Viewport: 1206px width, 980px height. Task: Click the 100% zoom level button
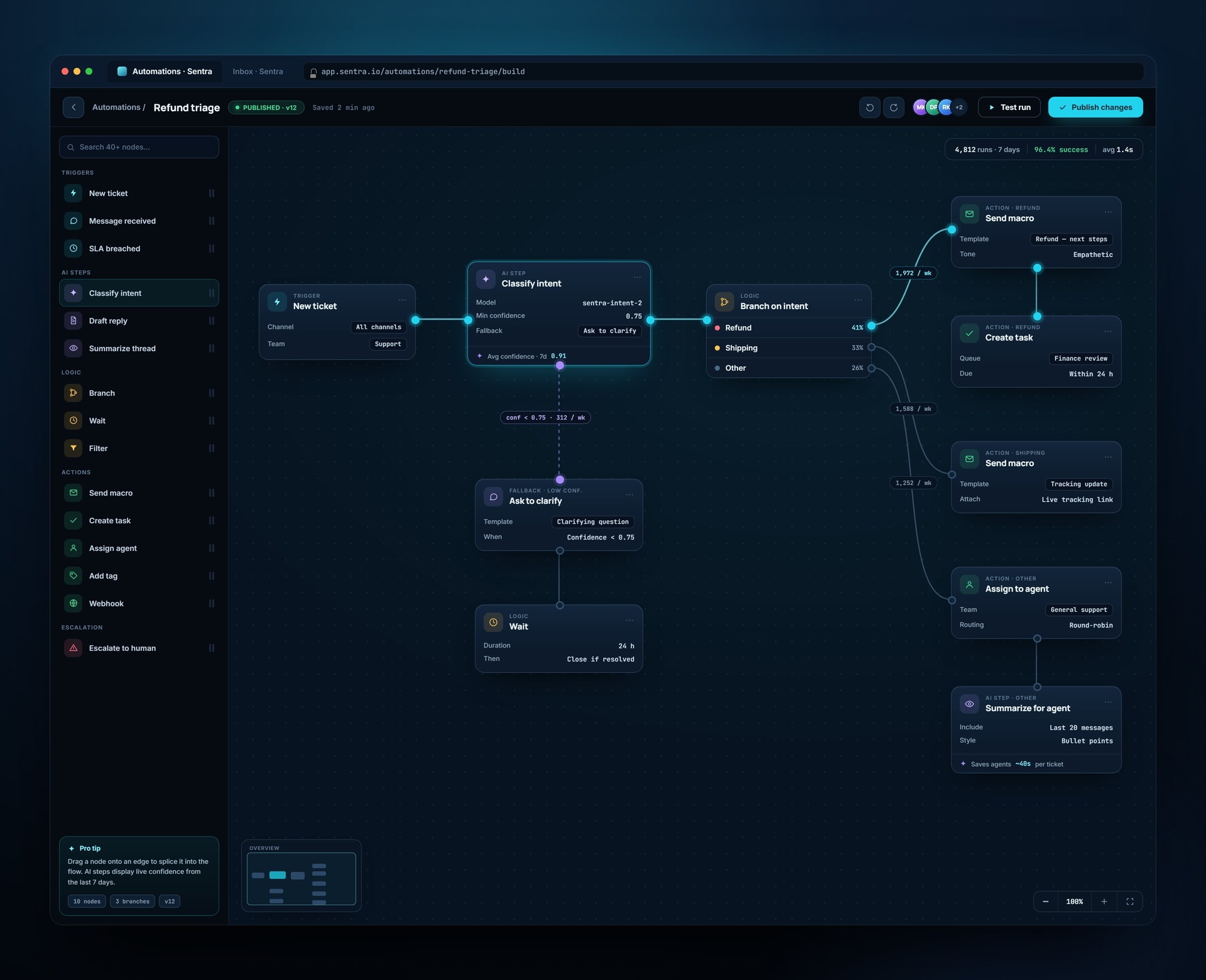(x=1074, y=901)
